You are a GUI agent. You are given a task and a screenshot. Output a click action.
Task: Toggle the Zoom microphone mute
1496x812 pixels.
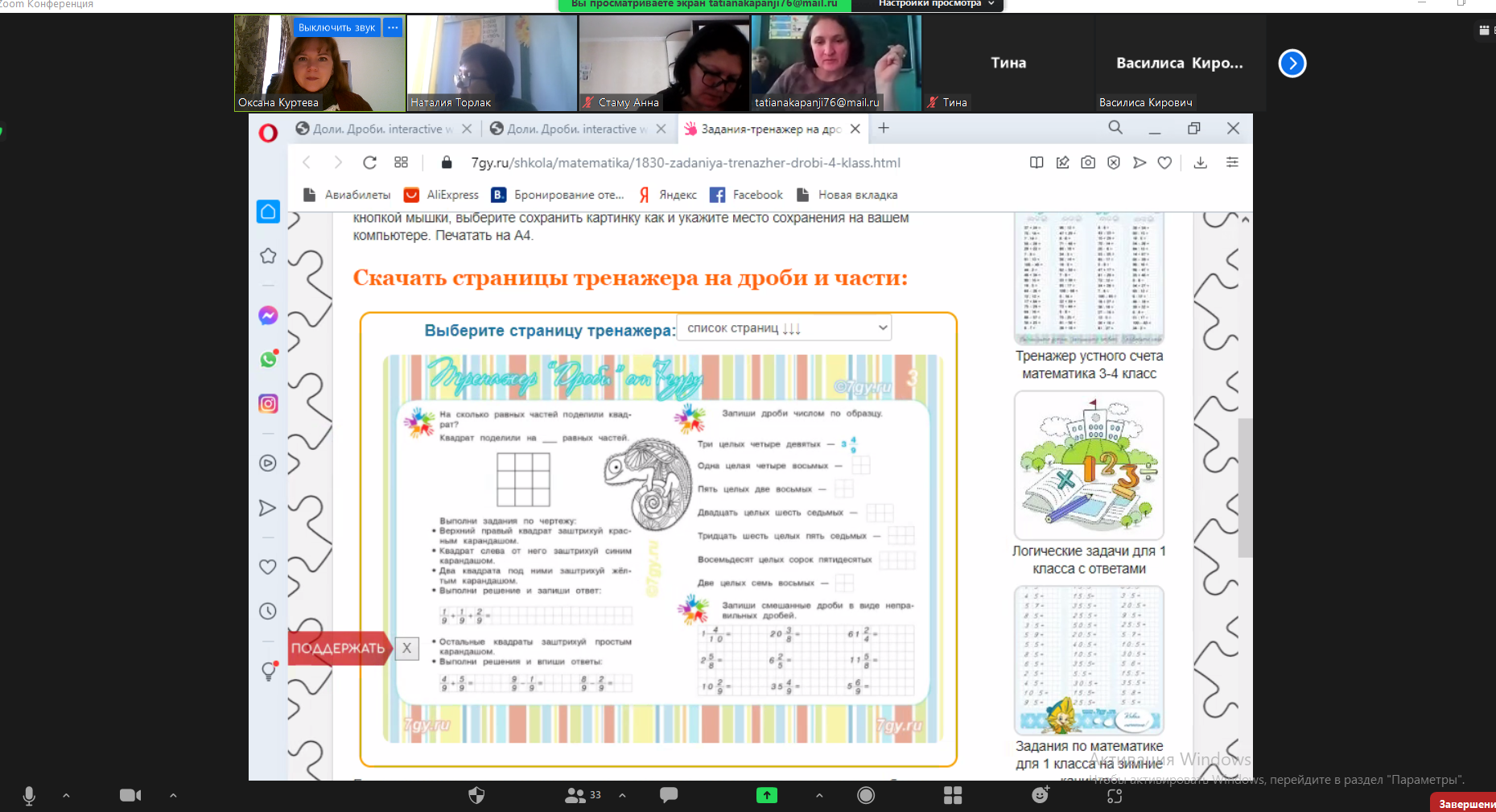29,795
